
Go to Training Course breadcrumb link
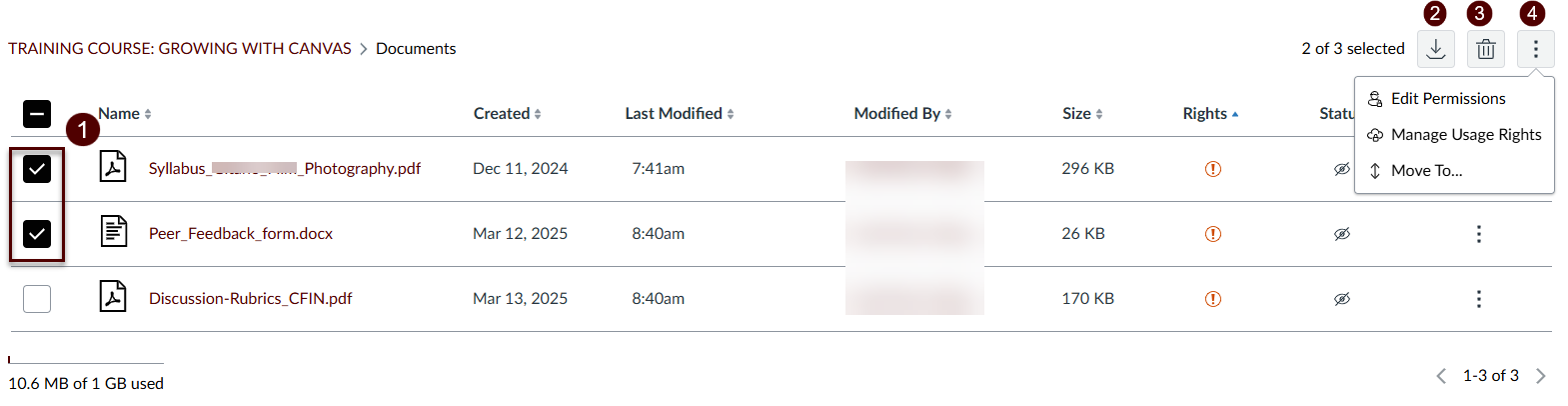[x=180, y=49]
